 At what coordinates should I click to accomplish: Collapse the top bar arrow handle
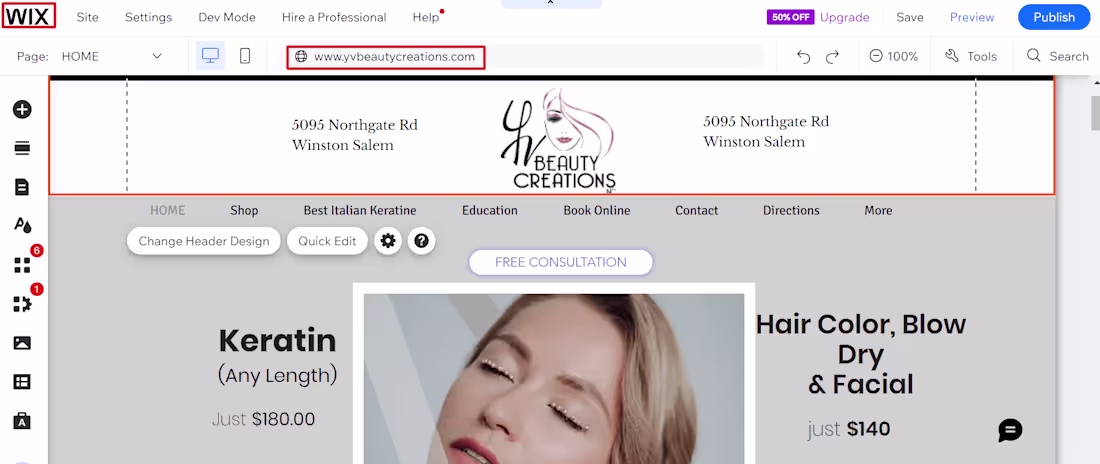(x=551, y=4)
